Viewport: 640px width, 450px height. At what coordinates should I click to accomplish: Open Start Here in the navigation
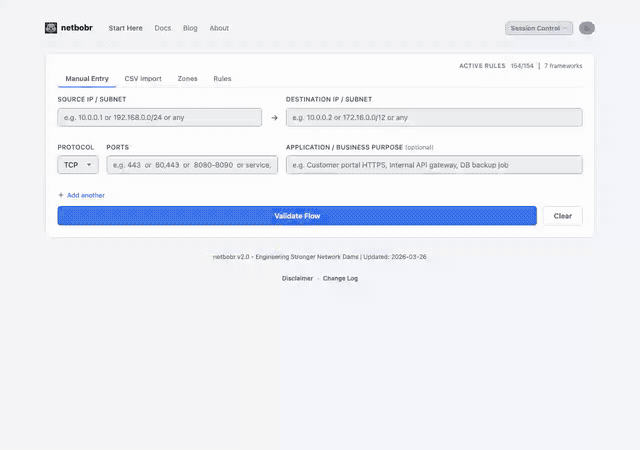coord(125,28)
